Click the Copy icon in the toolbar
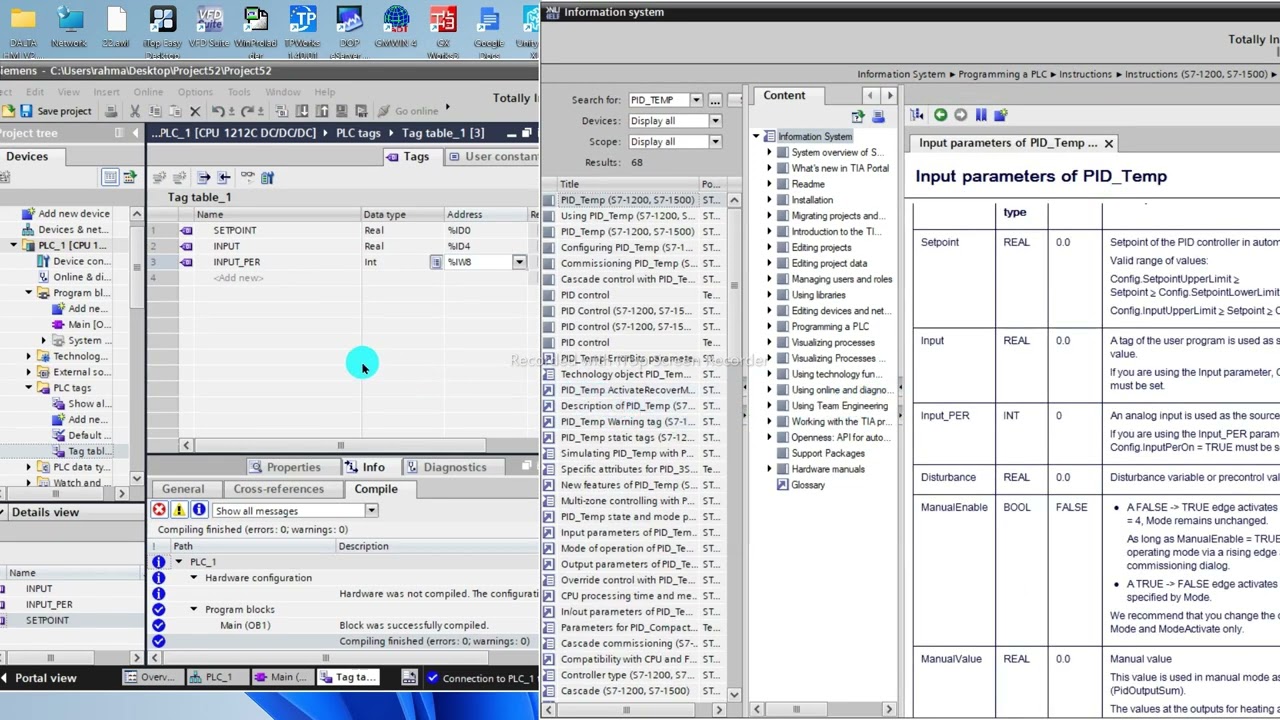The width and height of the screenshot is (1280, 720). [155, 111]
